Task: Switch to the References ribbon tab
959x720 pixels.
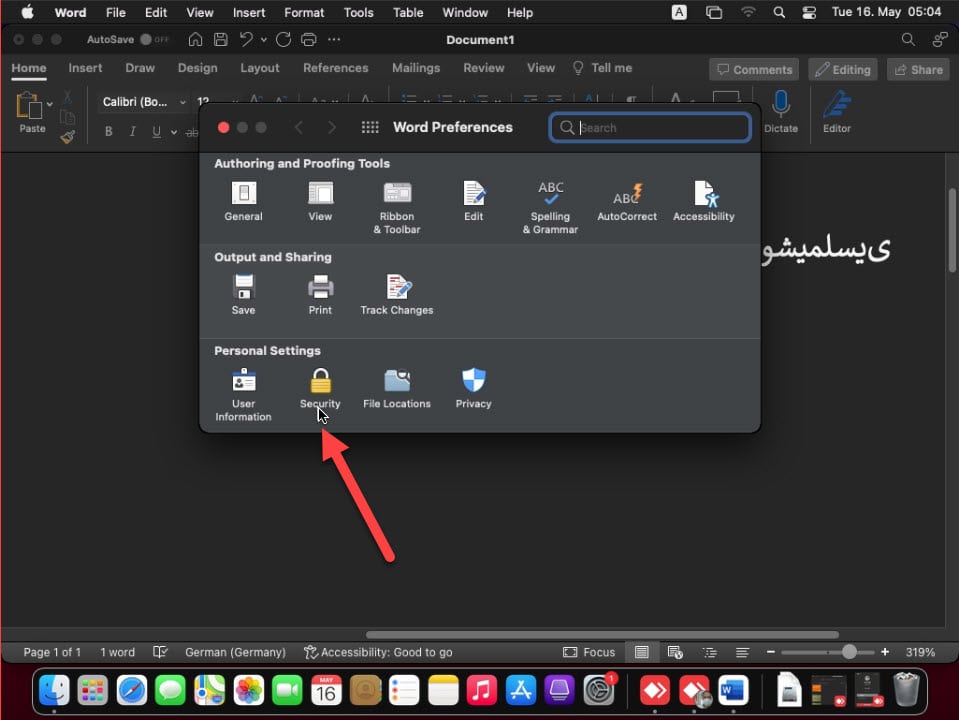Action: (x=336, y=68)
